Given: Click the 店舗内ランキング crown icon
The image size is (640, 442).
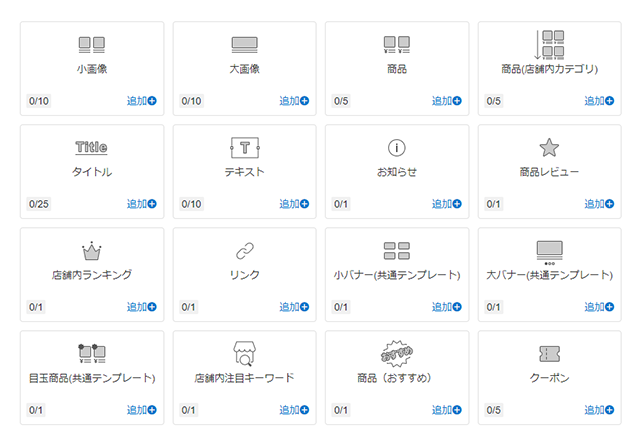Looking at the screenshot, I should tap(91, 251).
